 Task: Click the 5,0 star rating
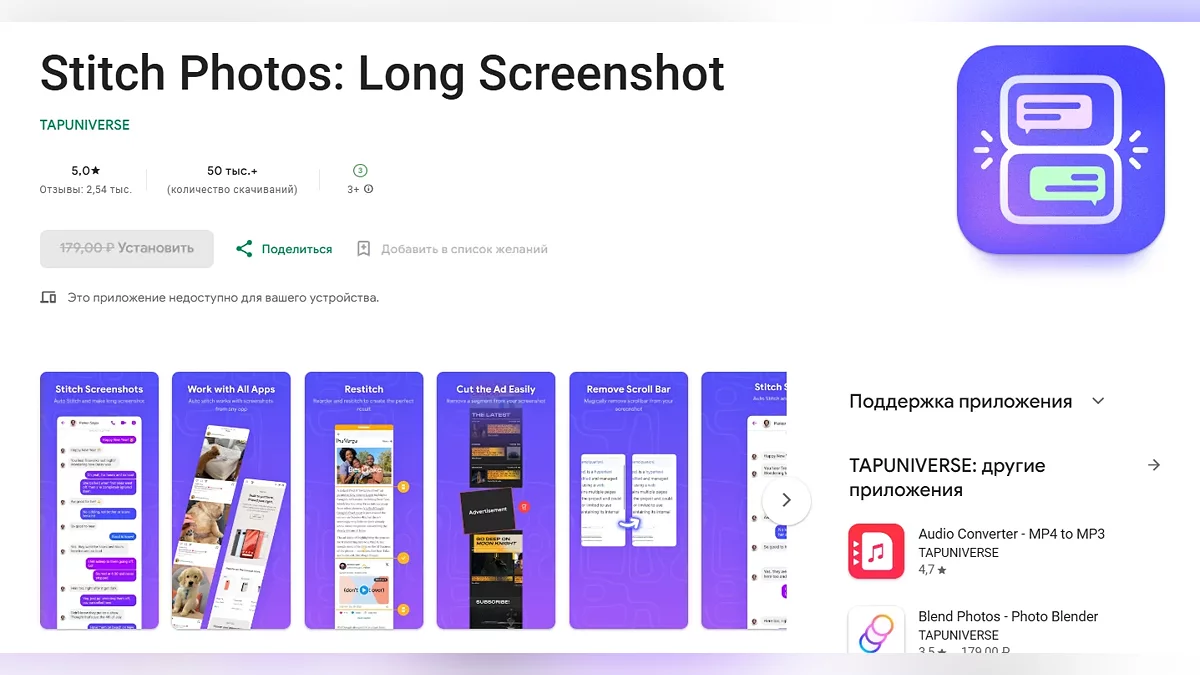tap(85, 171)
